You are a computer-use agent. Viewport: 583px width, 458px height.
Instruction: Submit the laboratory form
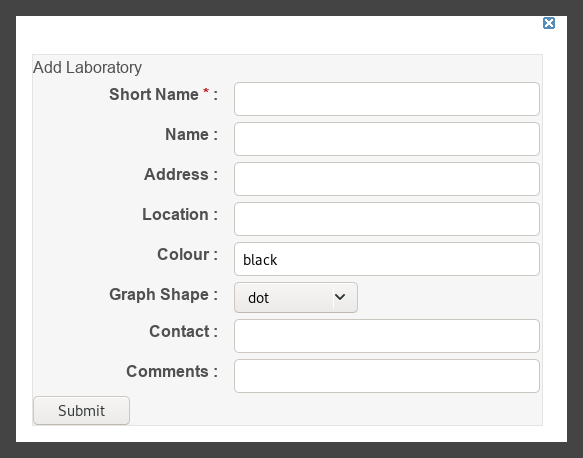pos(81,410)
